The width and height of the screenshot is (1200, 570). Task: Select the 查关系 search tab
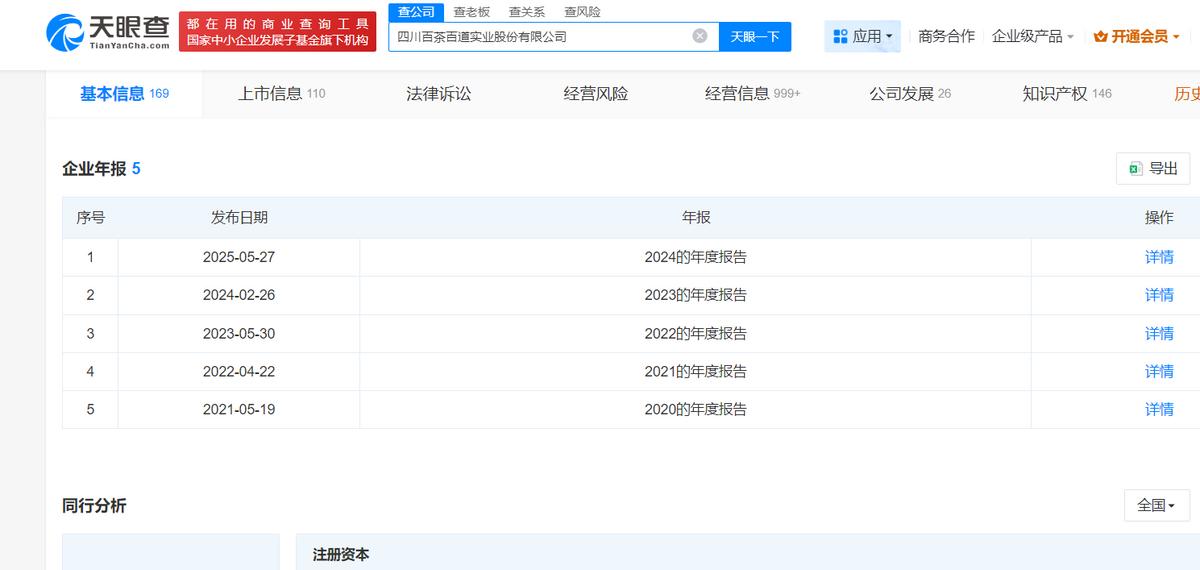point(527,12)
